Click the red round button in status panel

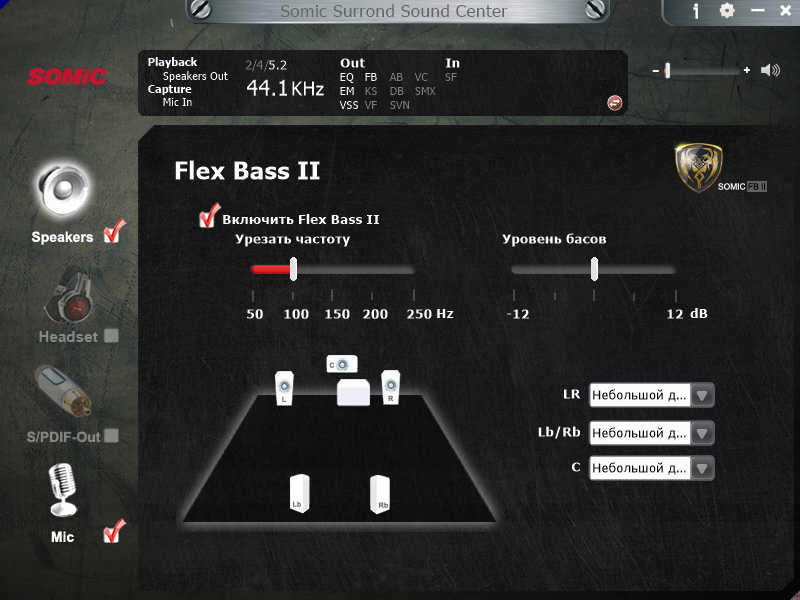614,103
